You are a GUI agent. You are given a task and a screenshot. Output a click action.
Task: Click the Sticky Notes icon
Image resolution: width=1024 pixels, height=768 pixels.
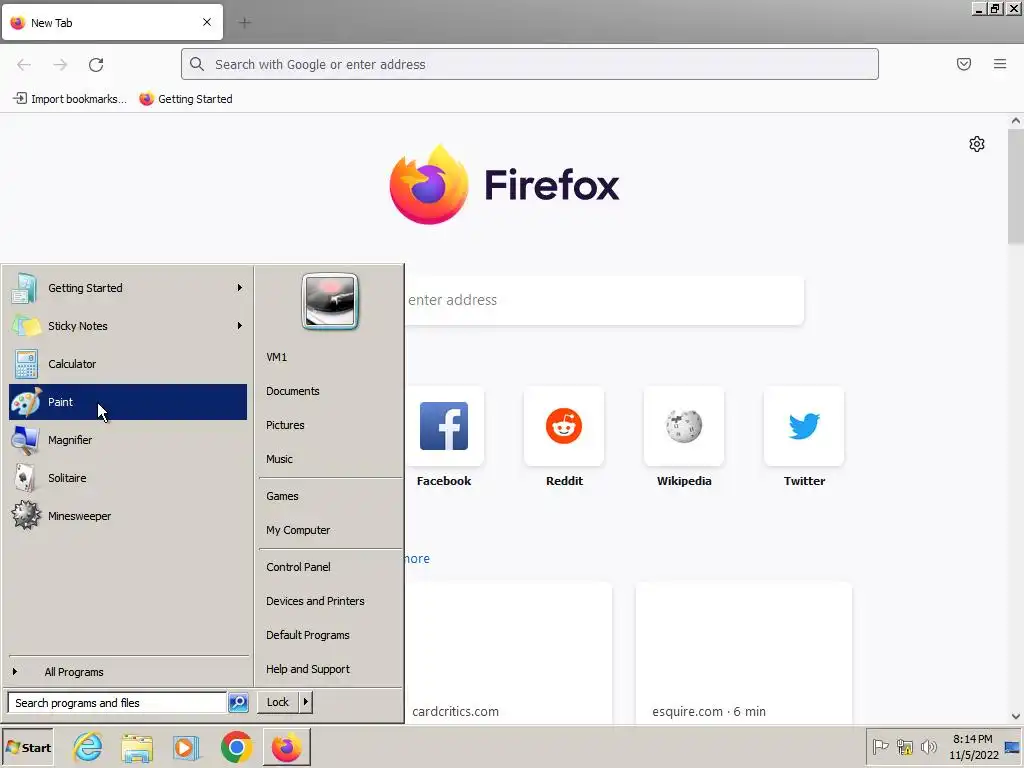point(26,326)
